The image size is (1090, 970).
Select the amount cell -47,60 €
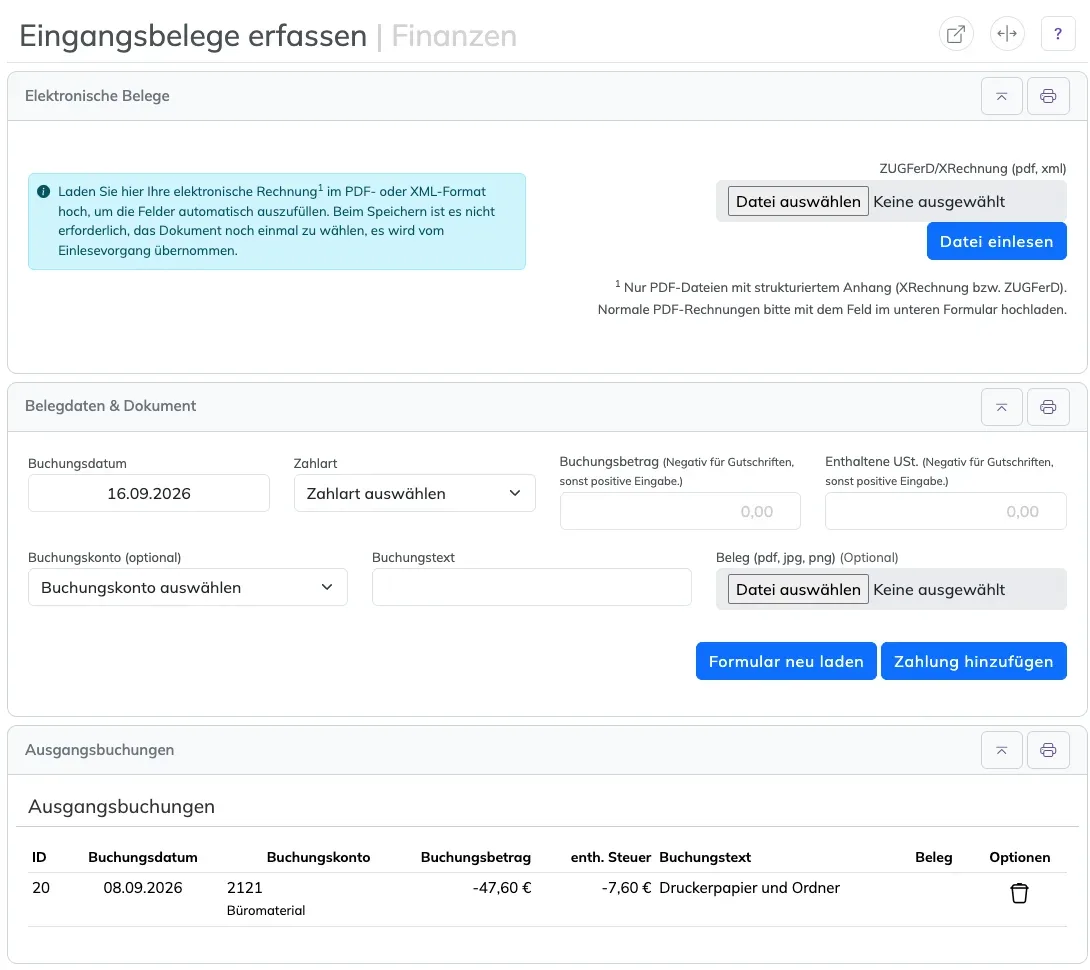tap(502, 888)
